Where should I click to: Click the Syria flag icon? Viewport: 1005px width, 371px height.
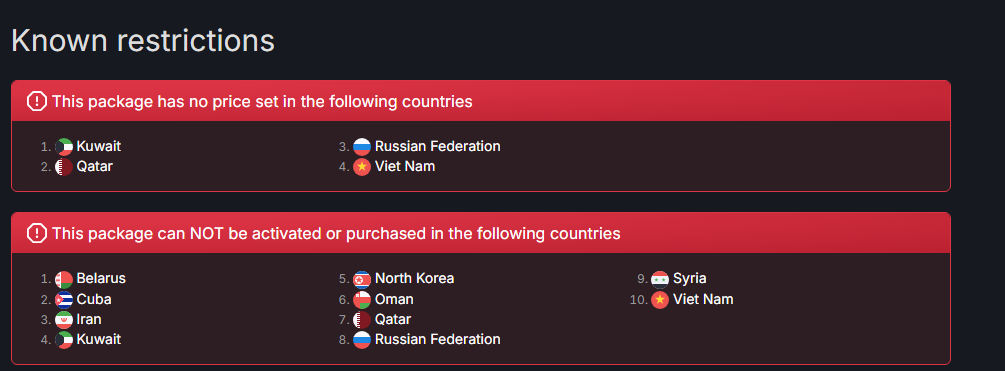point(660,279)
